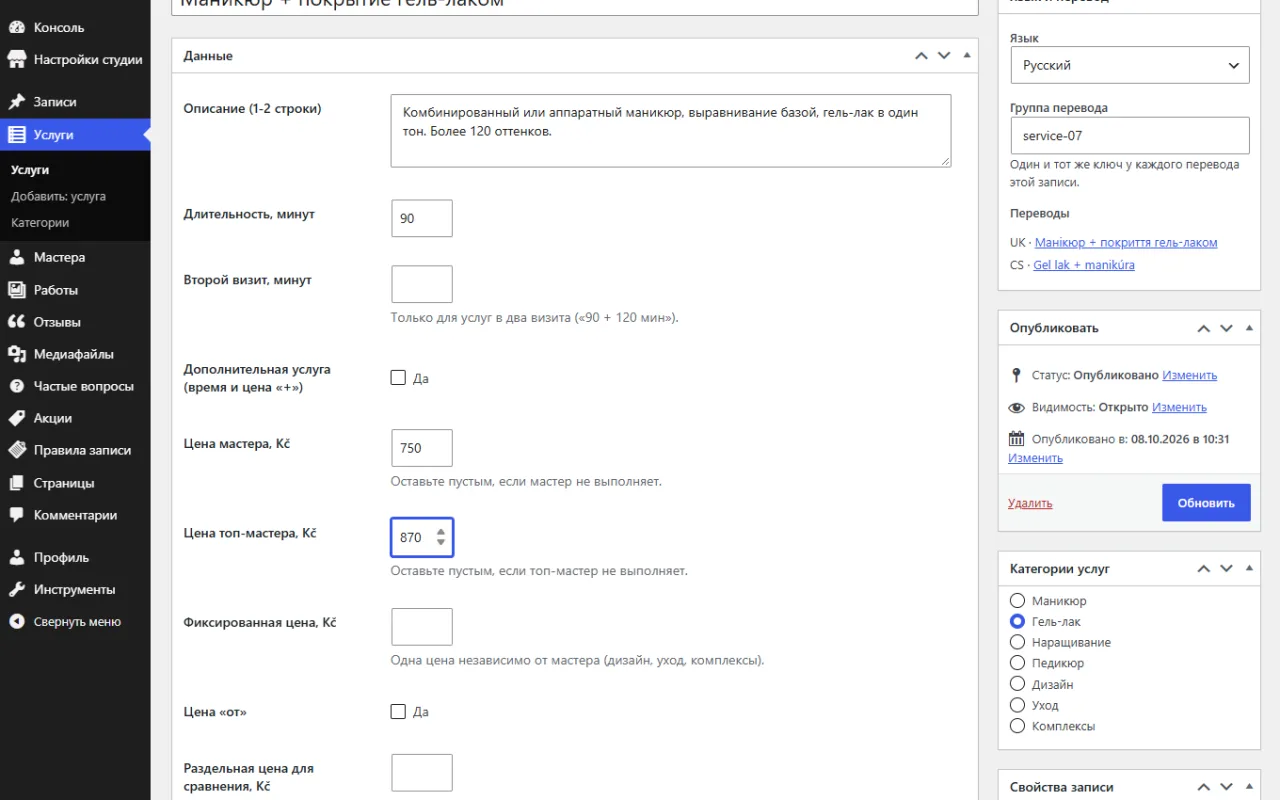
Task: Click the Настройки студии store icon
Action: pos(17,59)
